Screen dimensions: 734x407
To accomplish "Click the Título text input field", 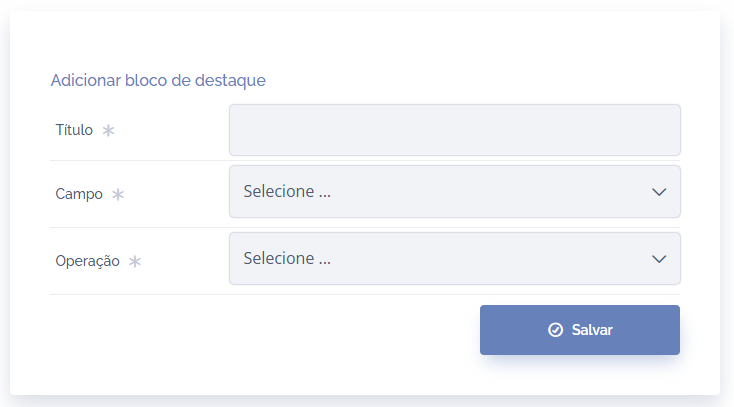I will coord(454,130).
